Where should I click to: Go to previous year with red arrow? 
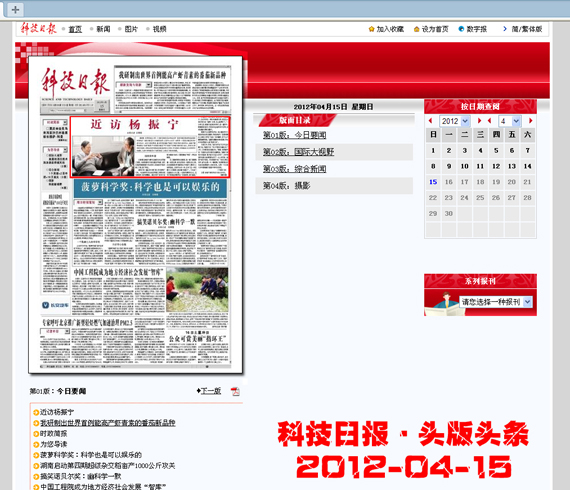[x=430, y=121]
